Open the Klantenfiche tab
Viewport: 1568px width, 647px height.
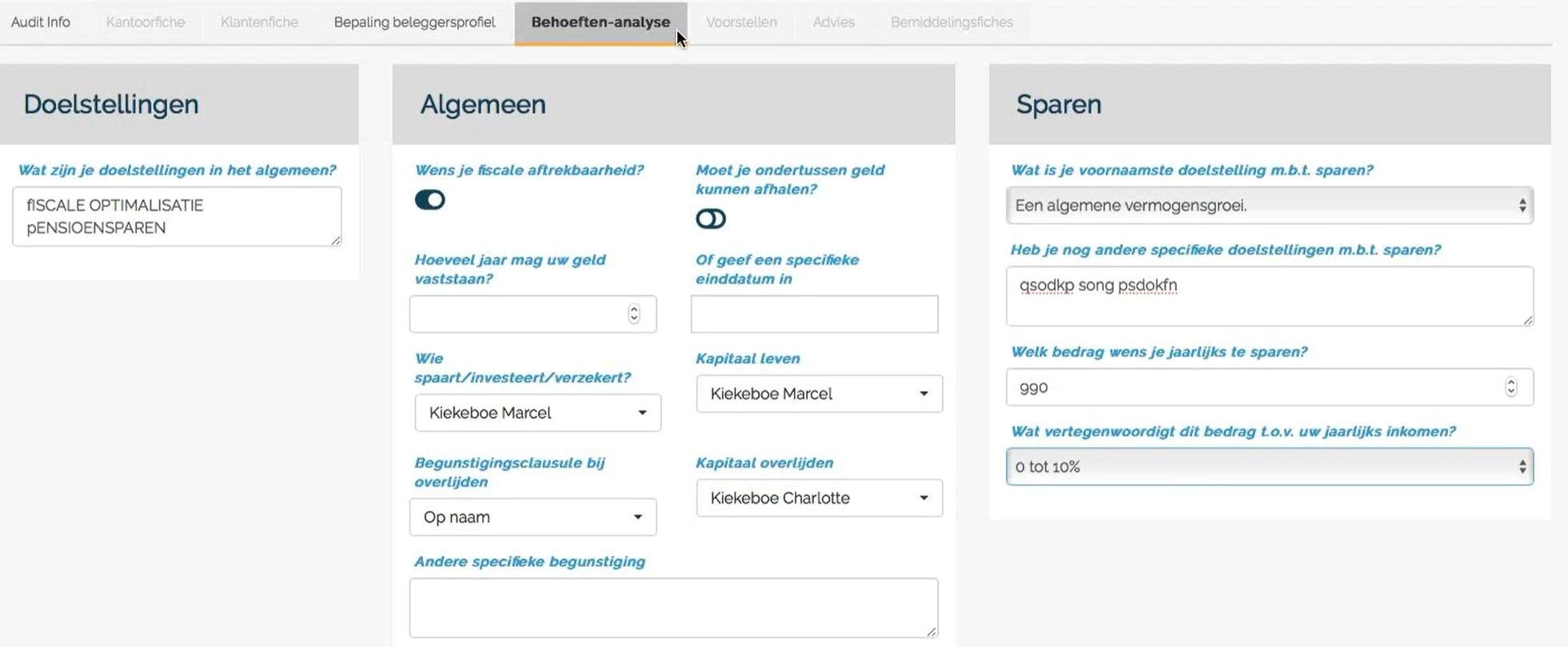259,22
